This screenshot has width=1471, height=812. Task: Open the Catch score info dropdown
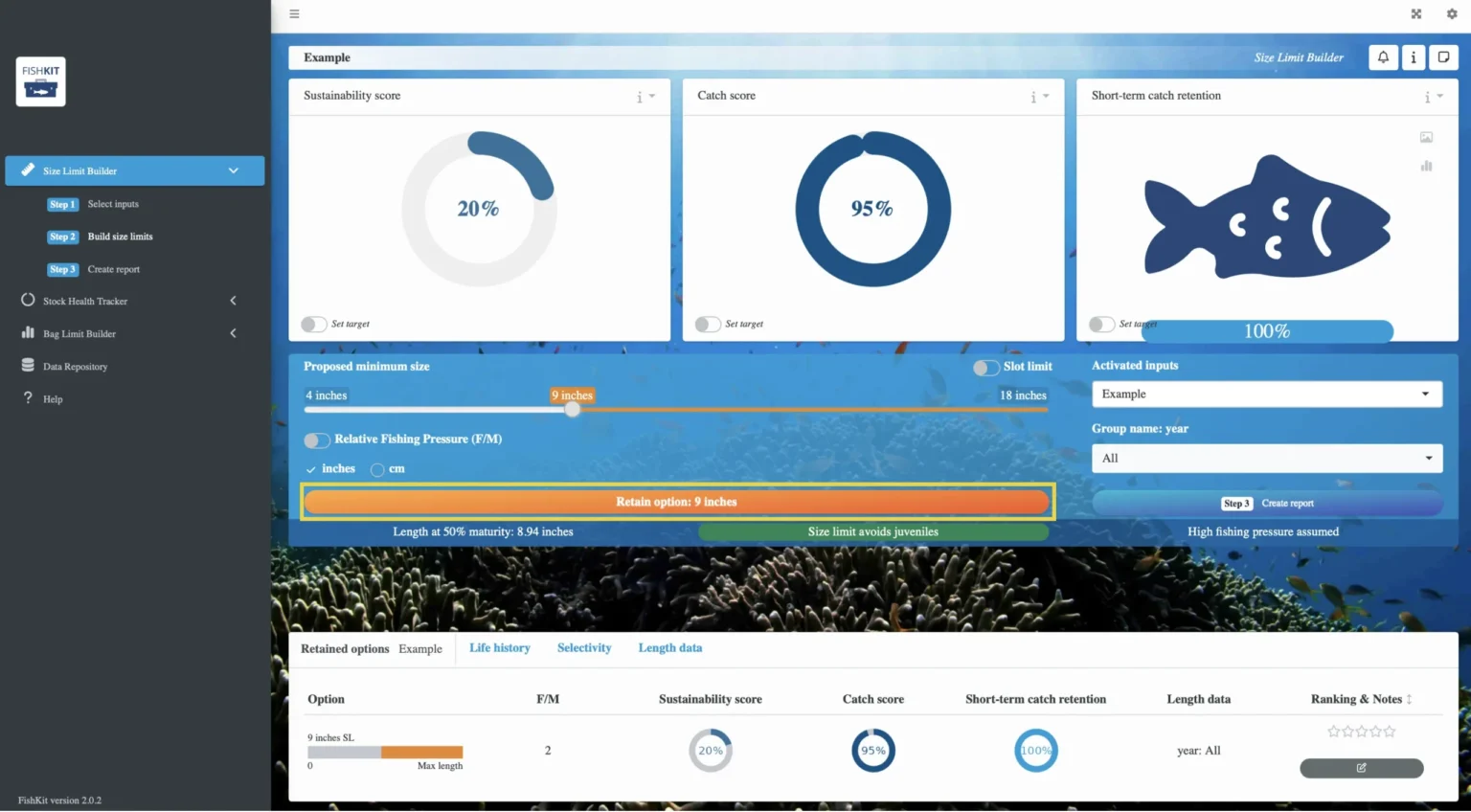tap(1040, 97)
